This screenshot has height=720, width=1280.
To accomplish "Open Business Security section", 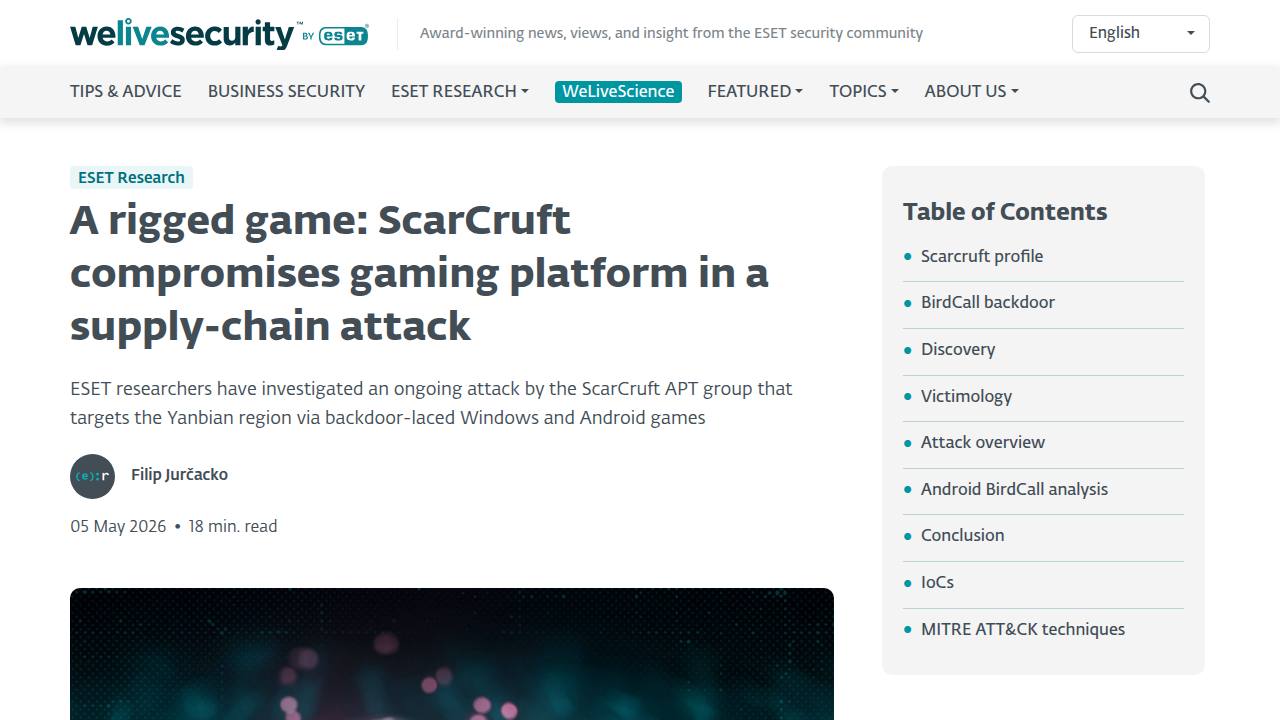I will (286, 91).
